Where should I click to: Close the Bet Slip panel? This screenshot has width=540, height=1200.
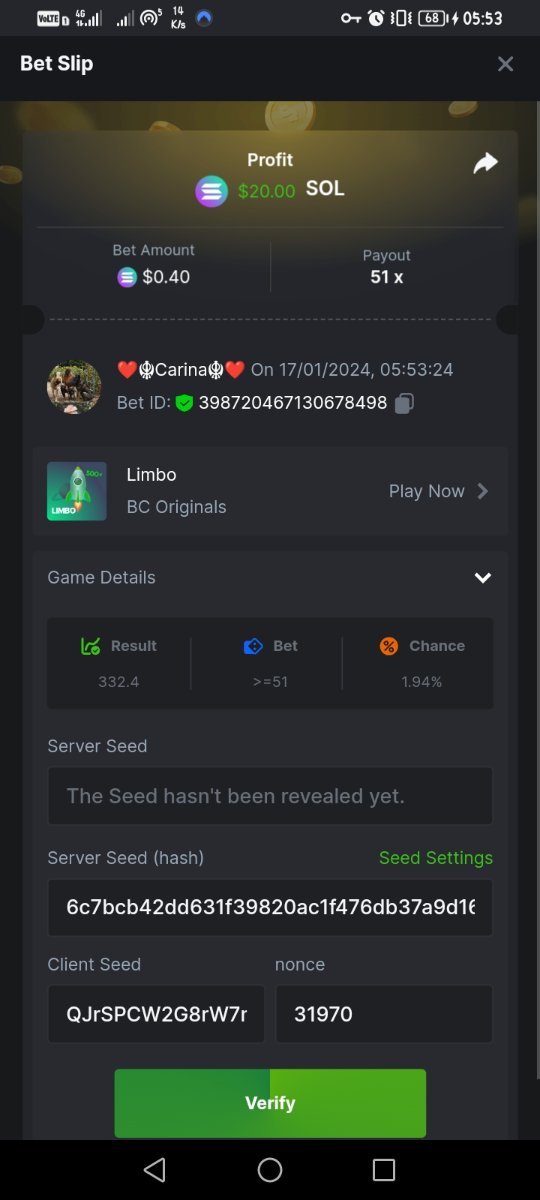tap(505, 64)
